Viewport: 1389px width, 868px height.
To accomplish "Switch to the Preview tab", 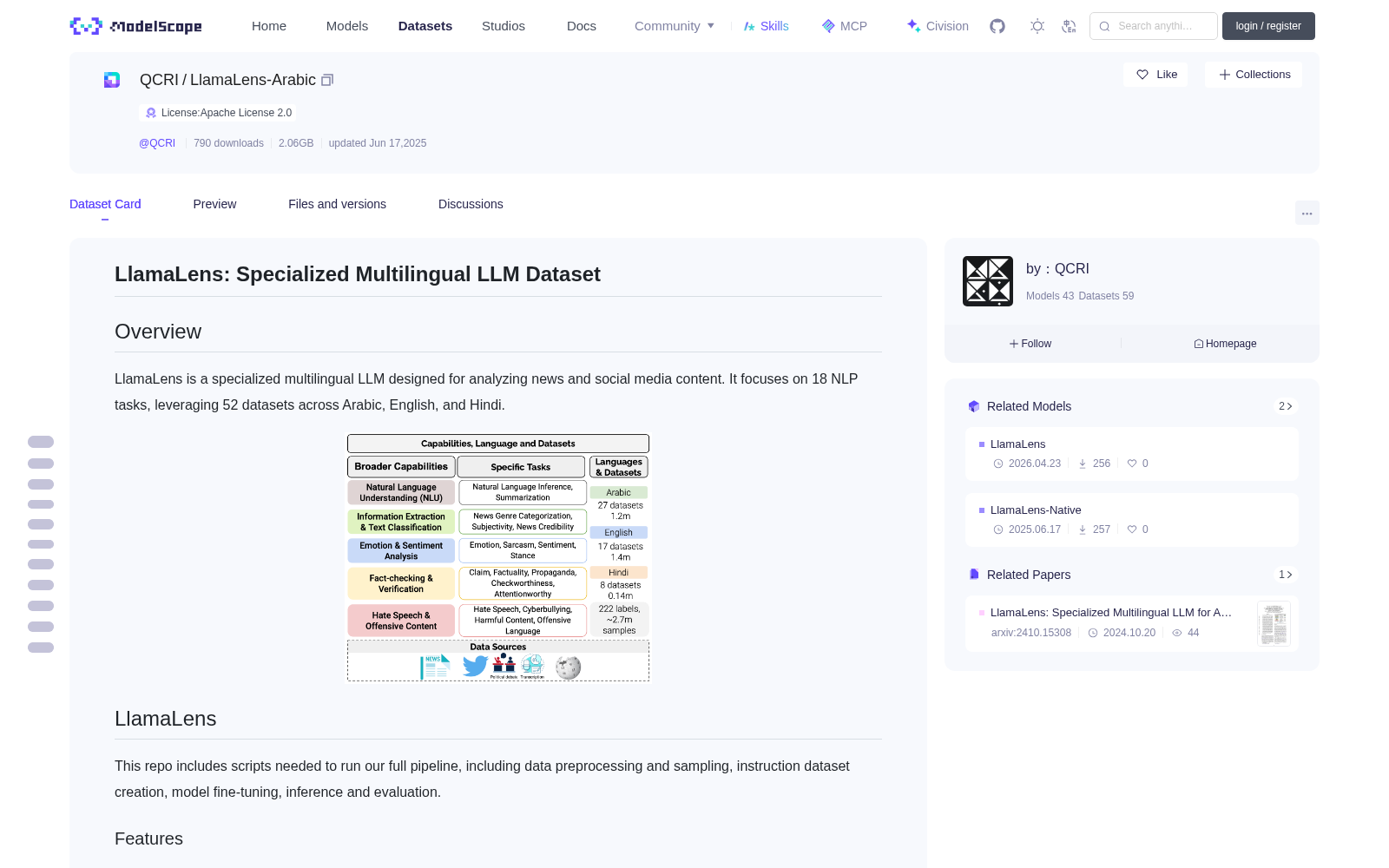I will coord(214,204).
